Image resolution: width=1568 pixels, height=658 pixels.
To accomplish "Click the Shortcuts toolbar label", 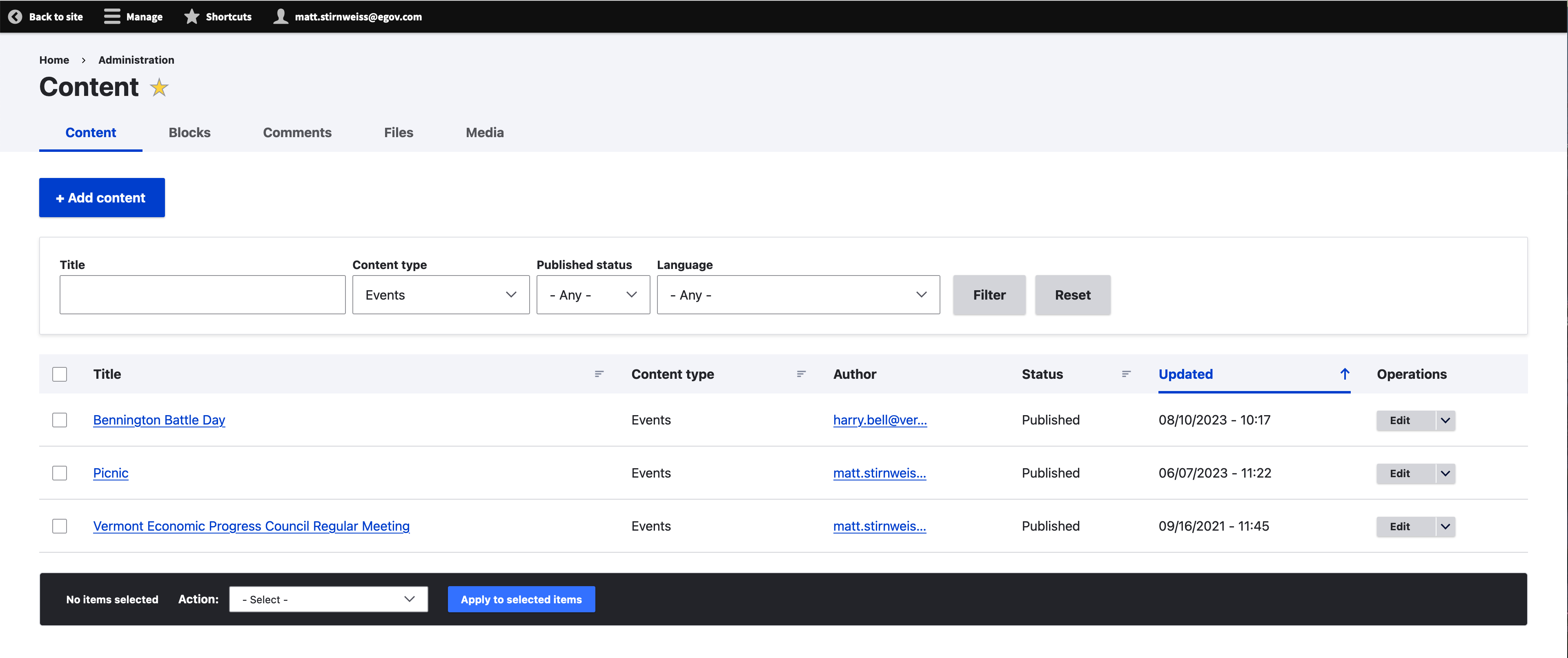I will coord(228,17).
